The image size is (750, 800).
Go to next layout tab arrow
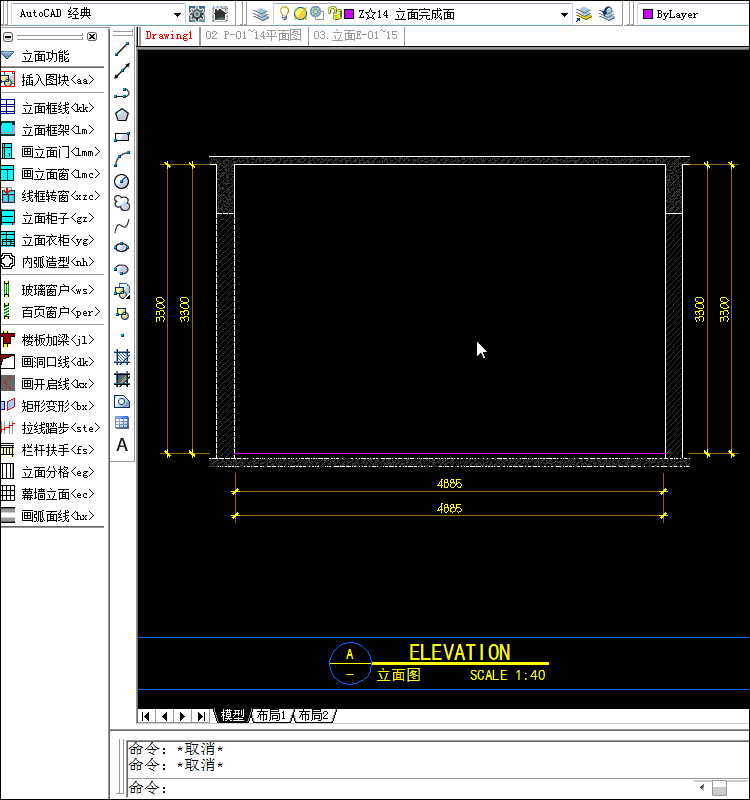pos(183,716)
